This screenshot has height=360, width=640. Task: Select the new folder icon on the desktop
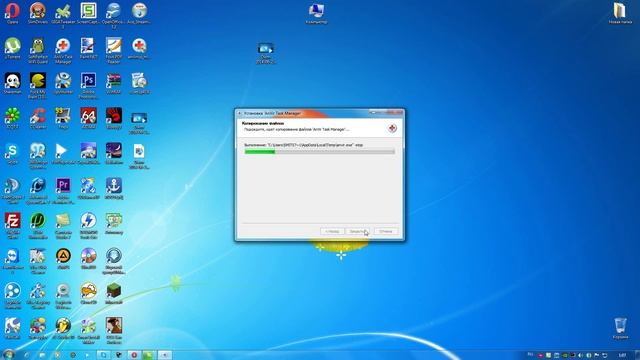click(x=620, y=13)
